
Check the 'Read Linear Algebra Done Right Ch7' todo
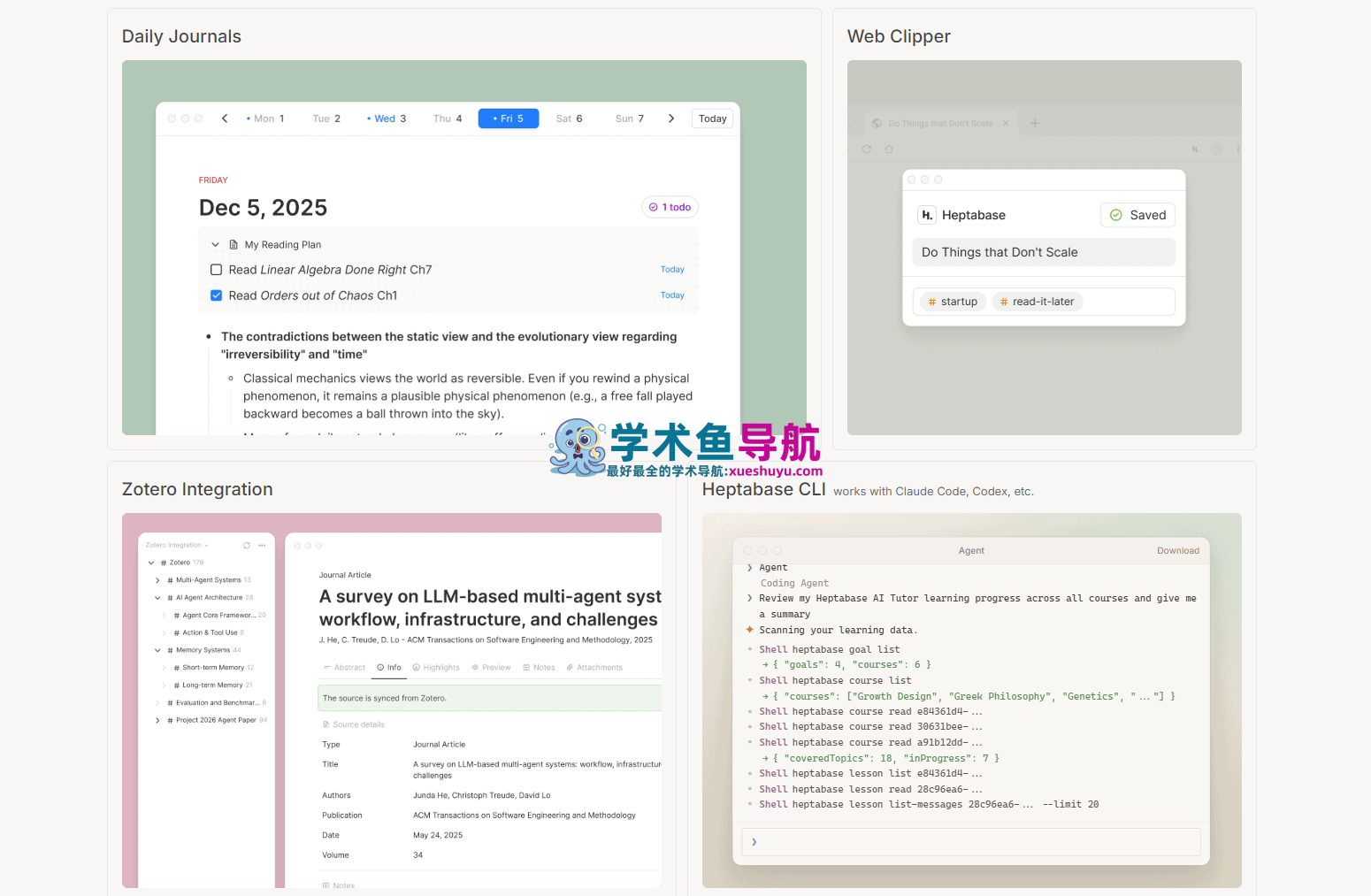(x=216, y=270)
